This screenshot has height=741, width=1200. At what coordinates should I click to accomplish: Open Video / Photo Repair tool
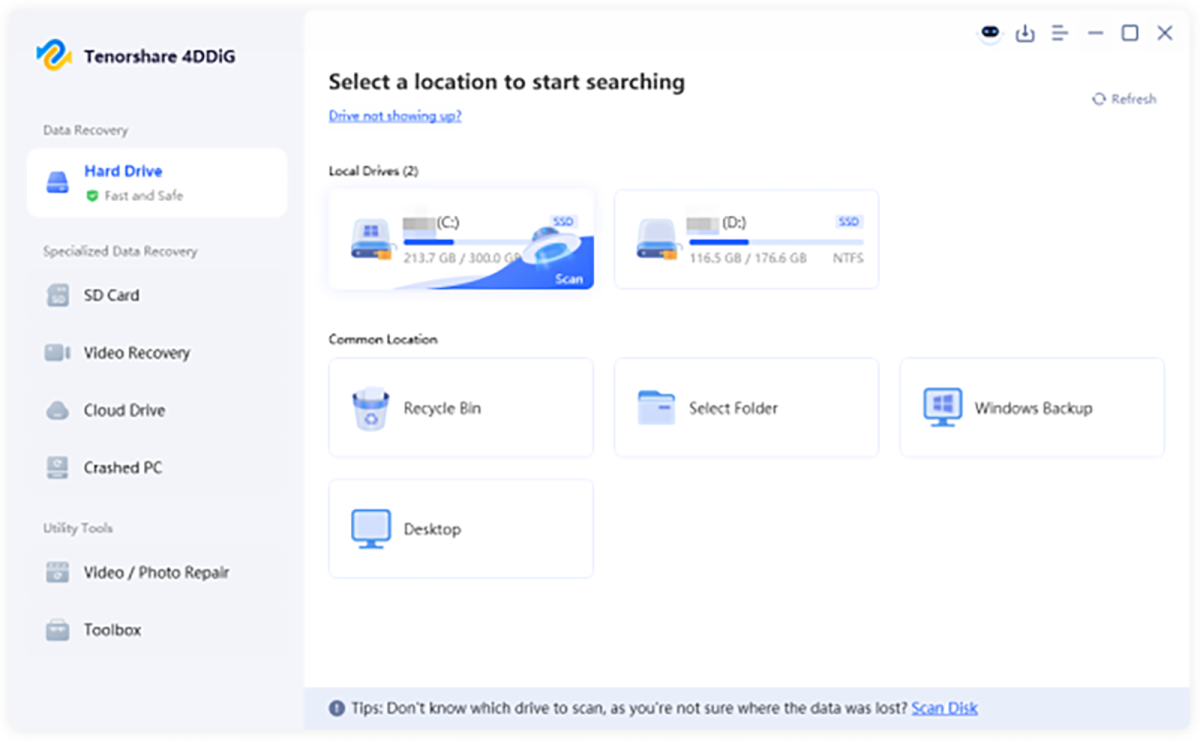point(156,573)
